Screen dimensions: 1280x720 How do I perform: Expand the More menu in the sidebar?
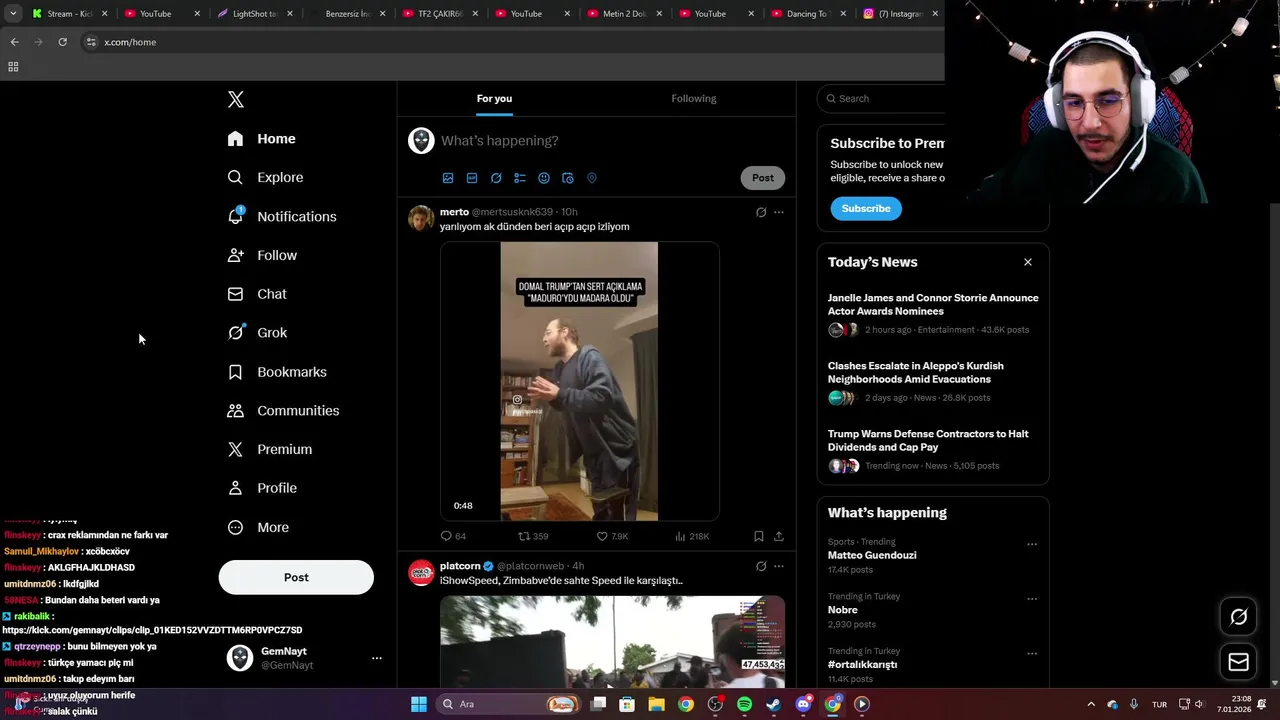click(x=258, y=527)
